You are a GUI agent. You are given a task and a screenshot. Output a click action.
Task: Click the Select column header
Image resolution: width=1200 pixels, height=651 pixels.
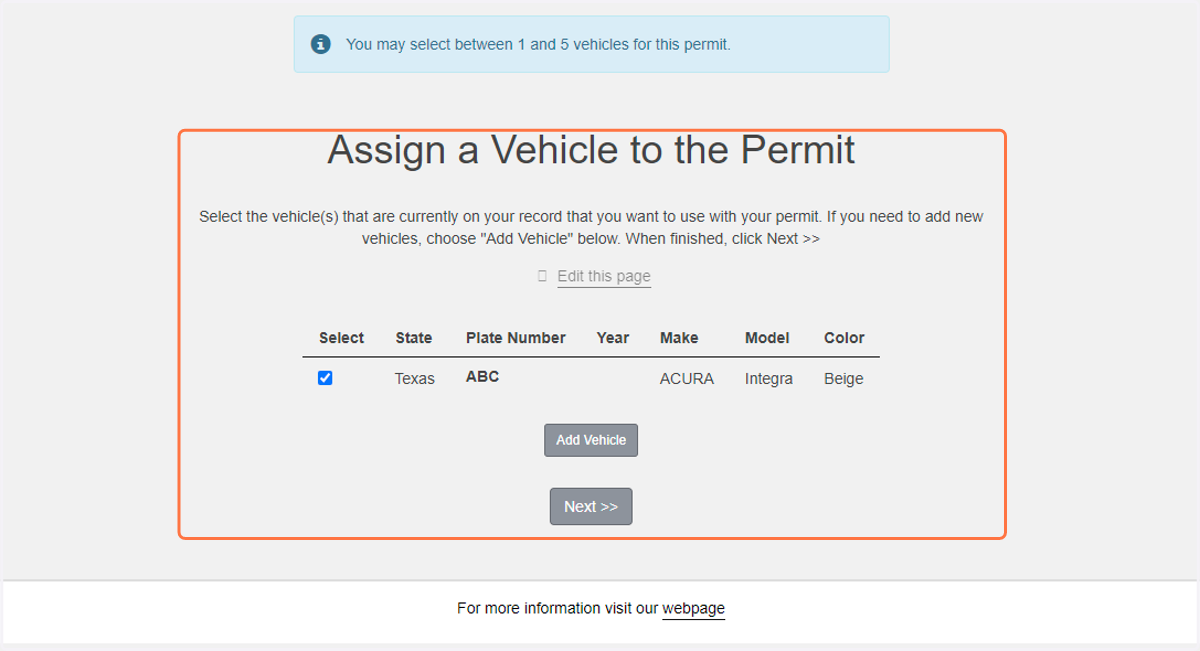coord(341,338)
